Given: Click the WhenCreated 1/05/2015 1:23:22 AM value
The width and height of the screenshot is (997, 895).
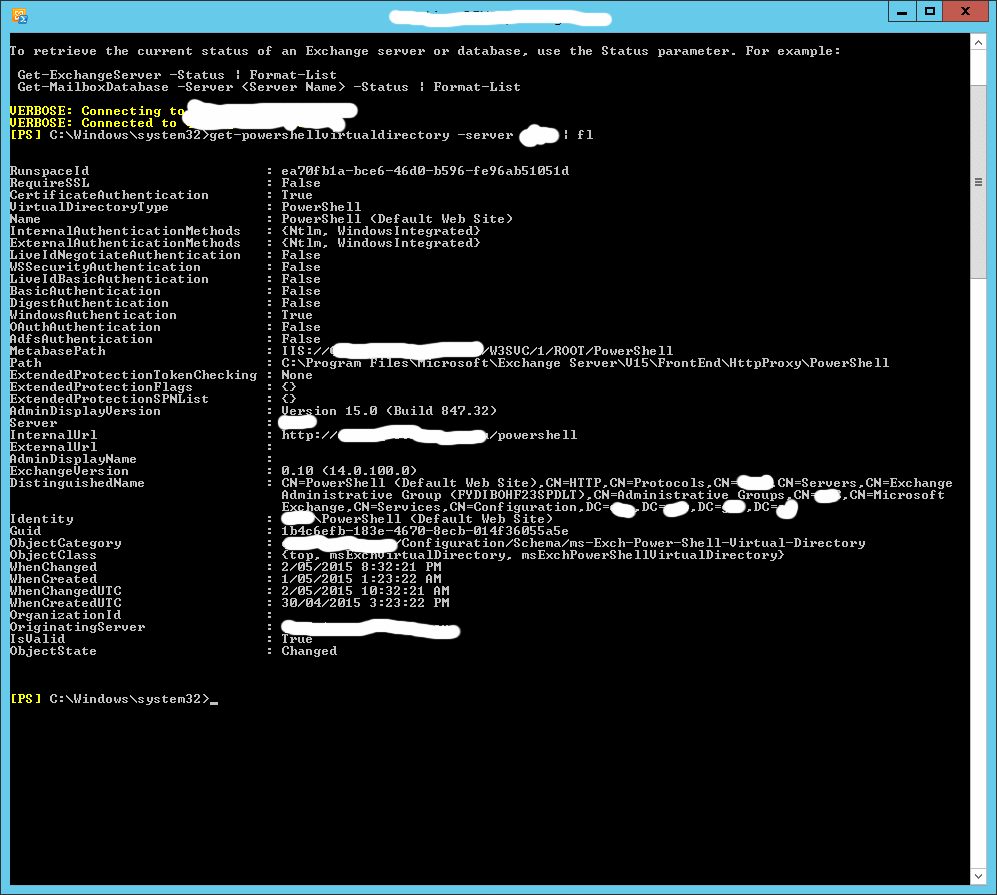Looking at the screenshot, I should [361, 579].
